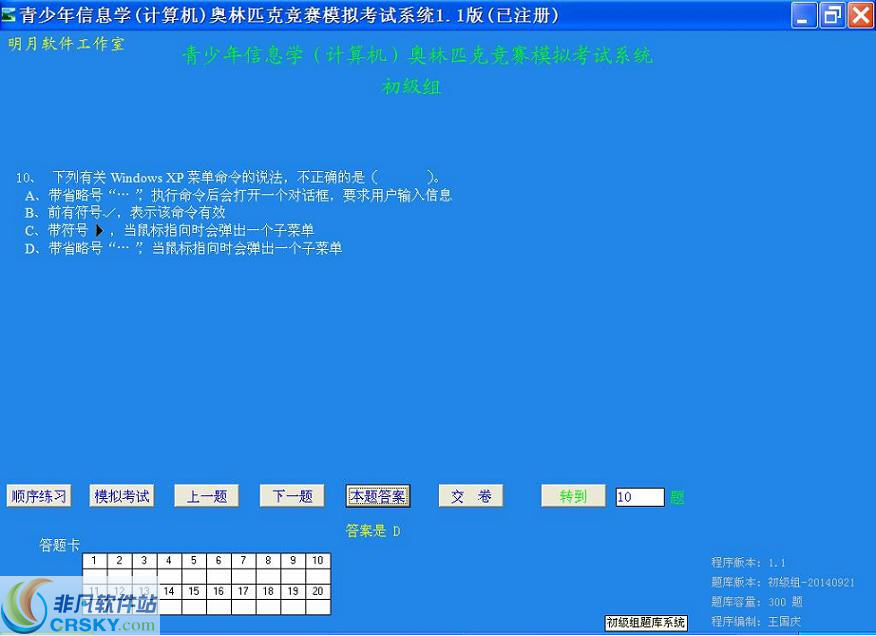Select answer card cell 9
The width and height of the screenshot is (876, 636).
tap(293, 561)
